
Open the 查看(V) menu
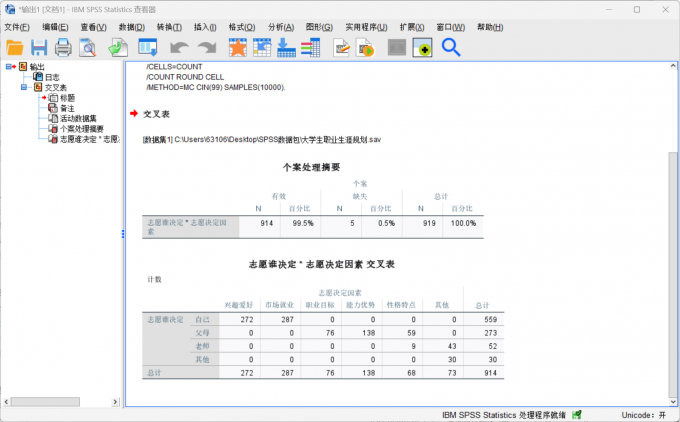(93, 27)
